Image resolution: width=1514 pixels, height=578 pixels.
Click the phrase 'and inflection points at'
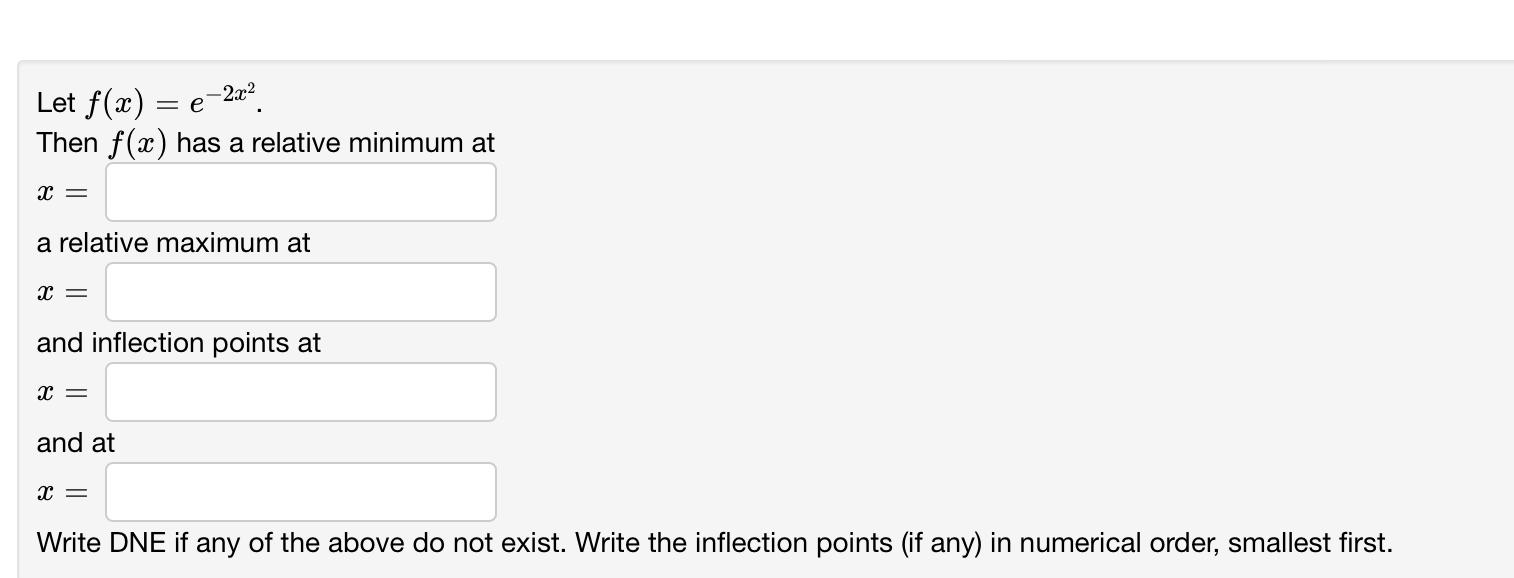[178, 343]
